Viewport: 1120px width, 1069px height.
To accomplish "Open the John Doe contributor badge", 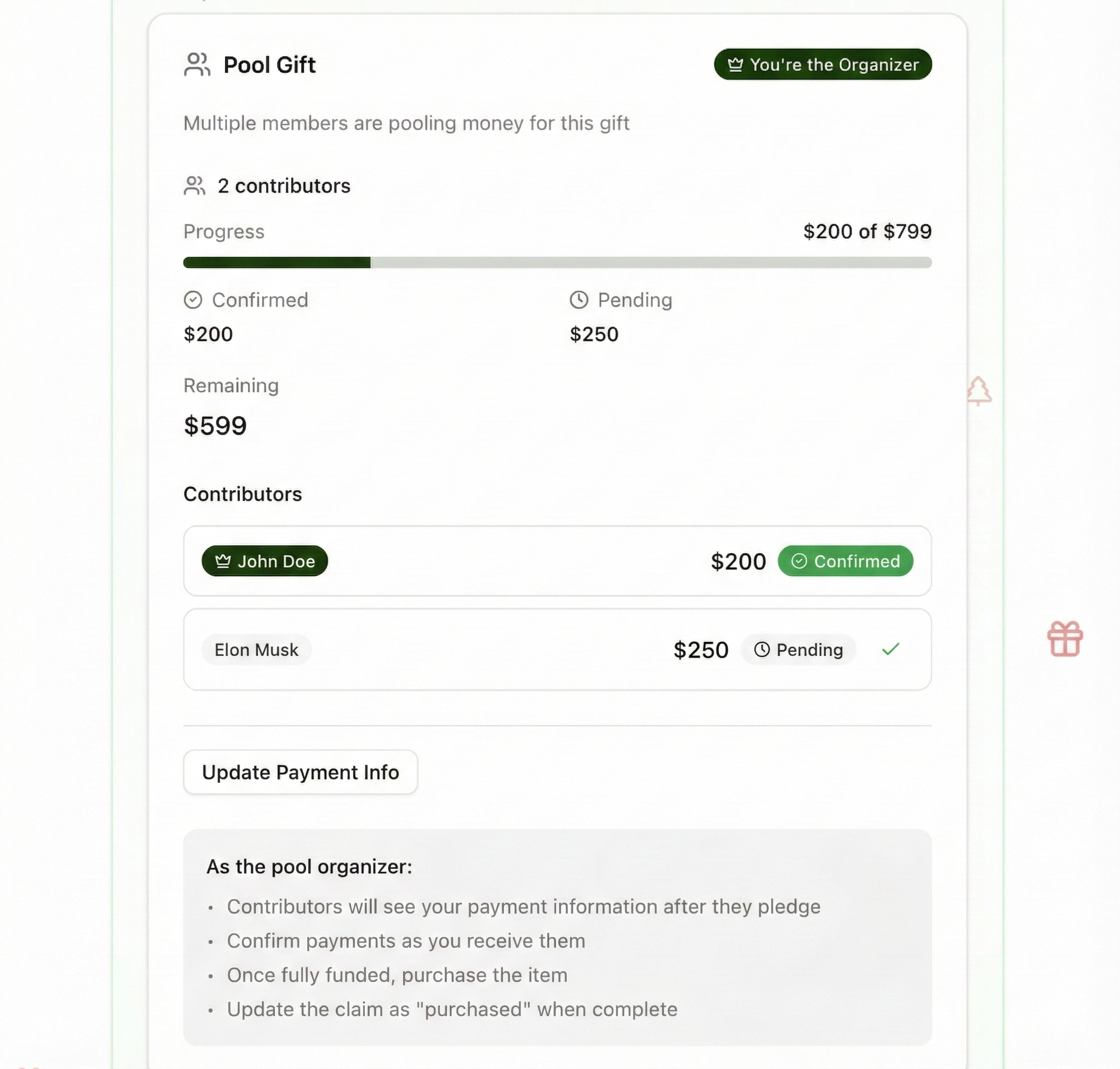I will (265, 560).
